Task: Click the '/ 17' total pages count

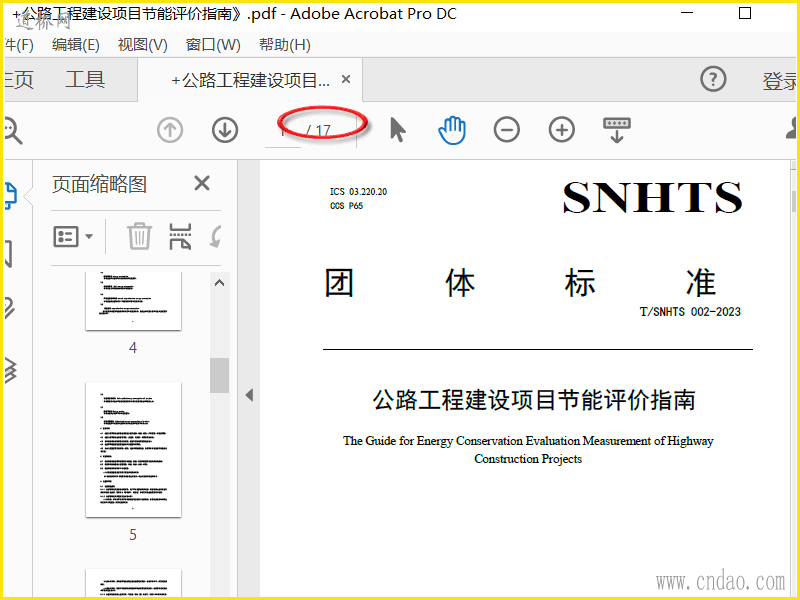Action: [x=318, y=131]
